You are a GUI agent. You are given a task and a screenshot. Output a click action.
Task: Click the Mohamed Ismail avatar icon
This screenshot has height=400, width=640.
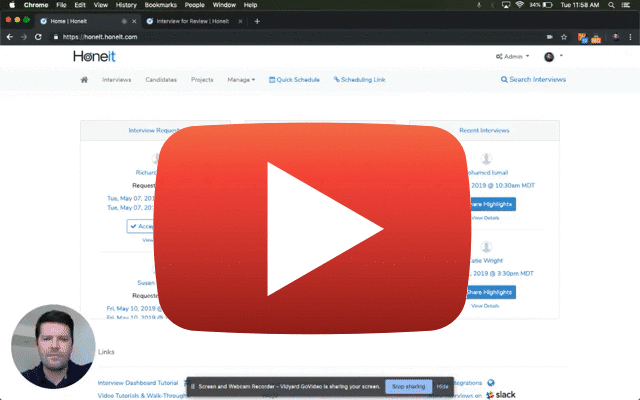[x=486, y=158]
